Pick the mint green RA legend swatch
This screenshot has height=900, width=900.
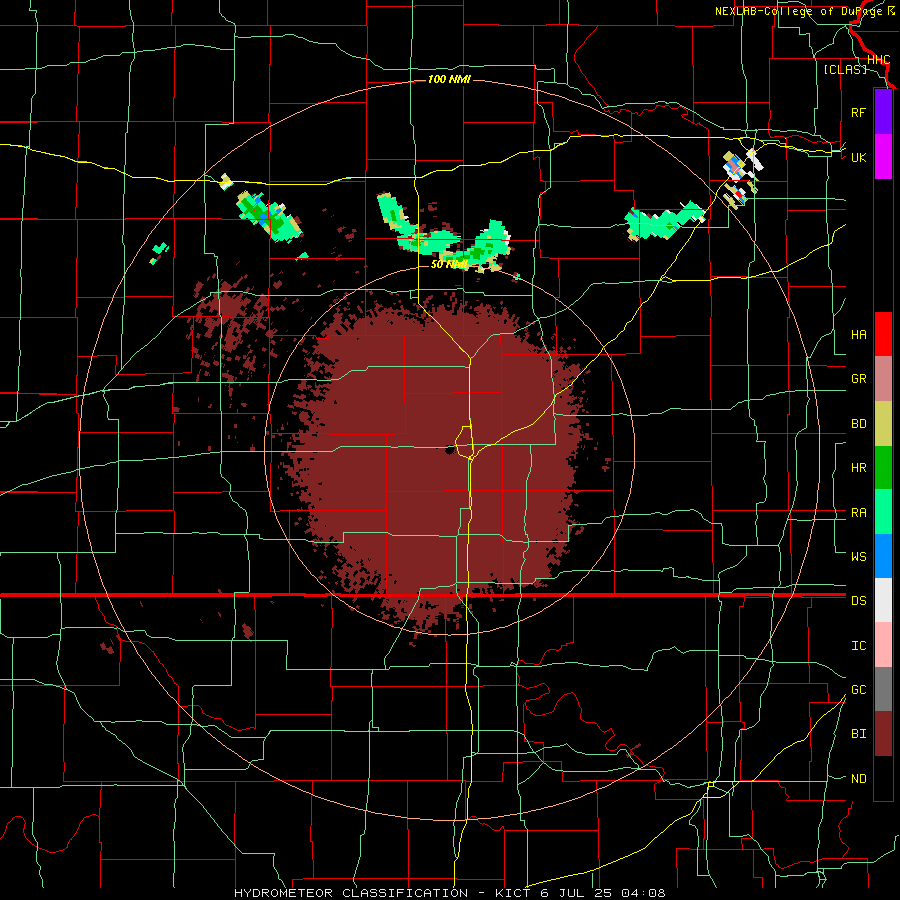(x=883, y=512)
